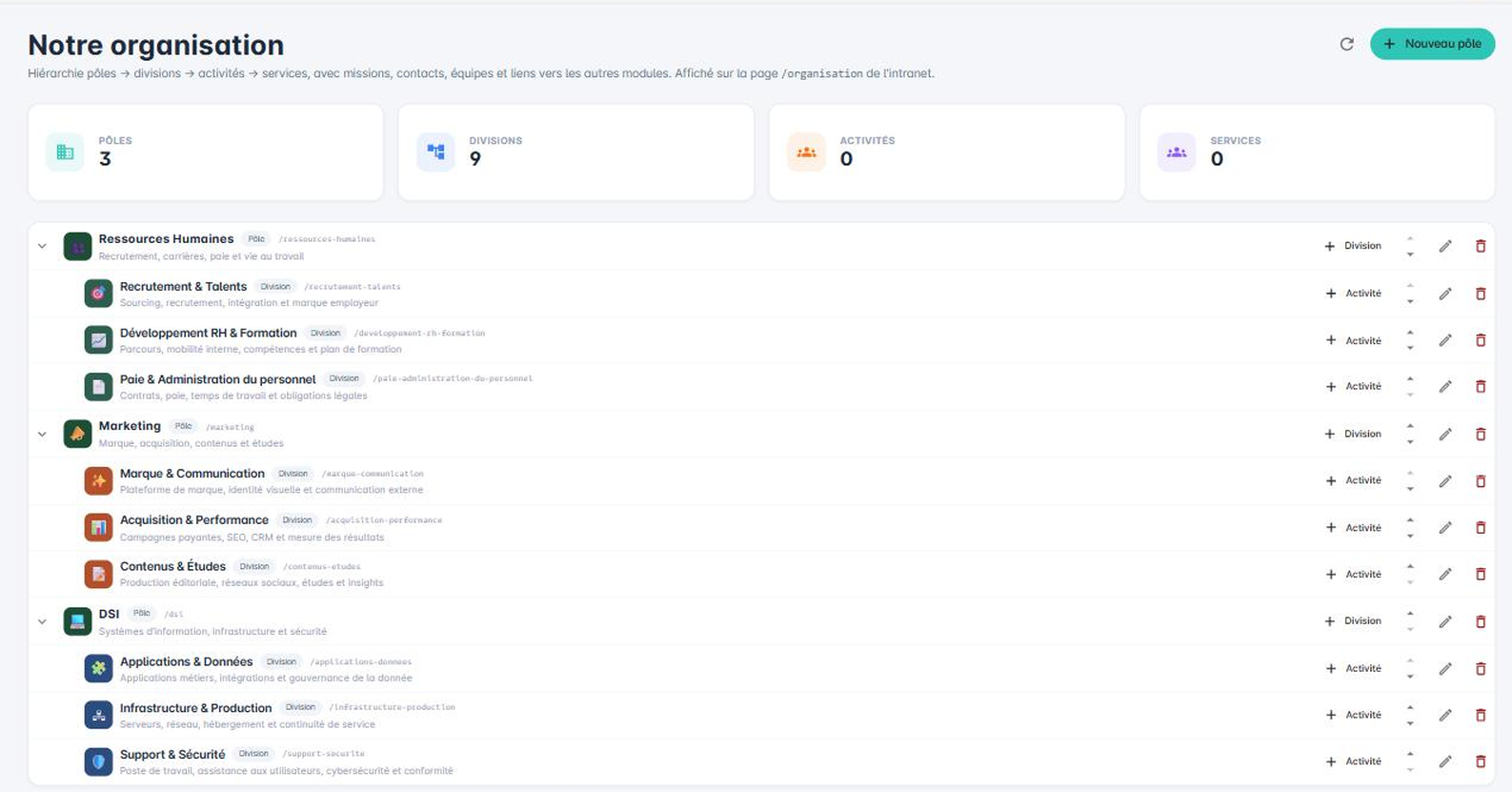Create a new pôle with Nouveau pôle

pyautogui.click(x=1432, y=44)
